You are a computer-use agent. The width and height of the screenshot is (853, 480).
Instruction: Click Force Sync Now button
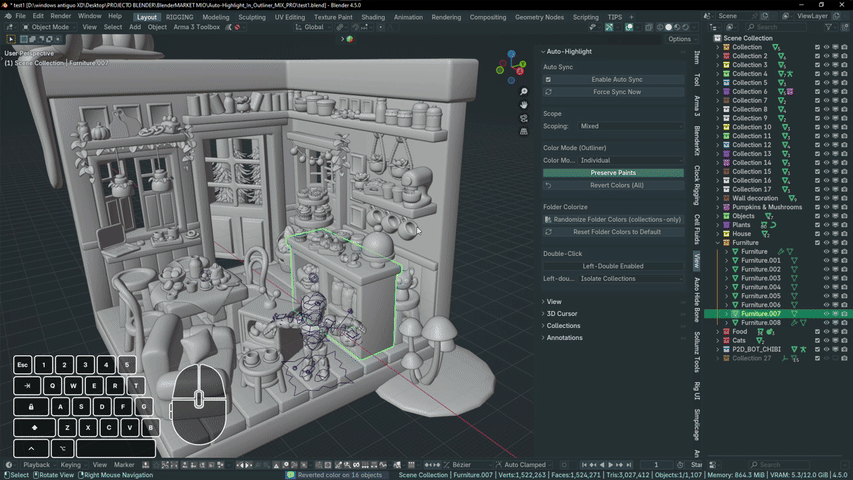[x=613, y=92]
